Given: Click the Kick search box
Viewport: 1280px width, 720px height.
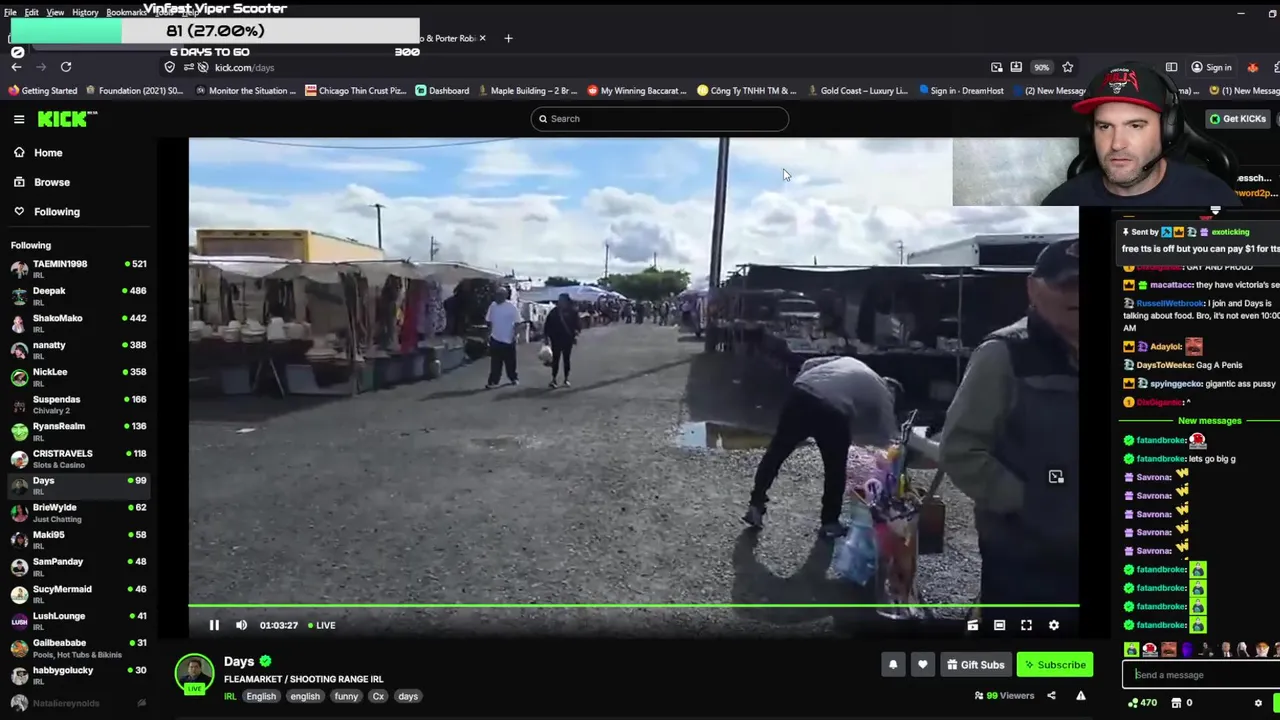Looking at the screenshot, I should pos(659,119).
